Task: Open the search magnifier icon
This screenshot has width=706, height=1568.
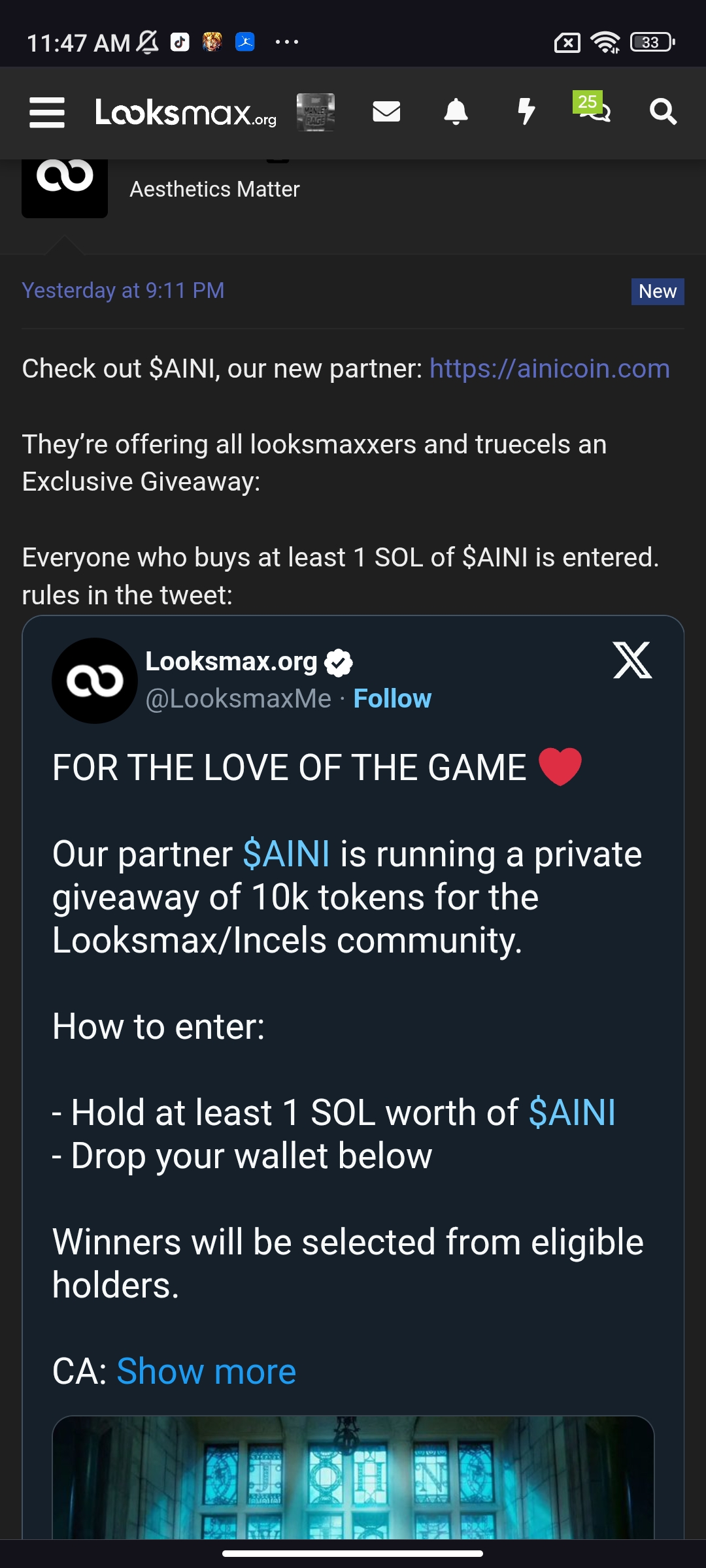Action: point(663,112)
